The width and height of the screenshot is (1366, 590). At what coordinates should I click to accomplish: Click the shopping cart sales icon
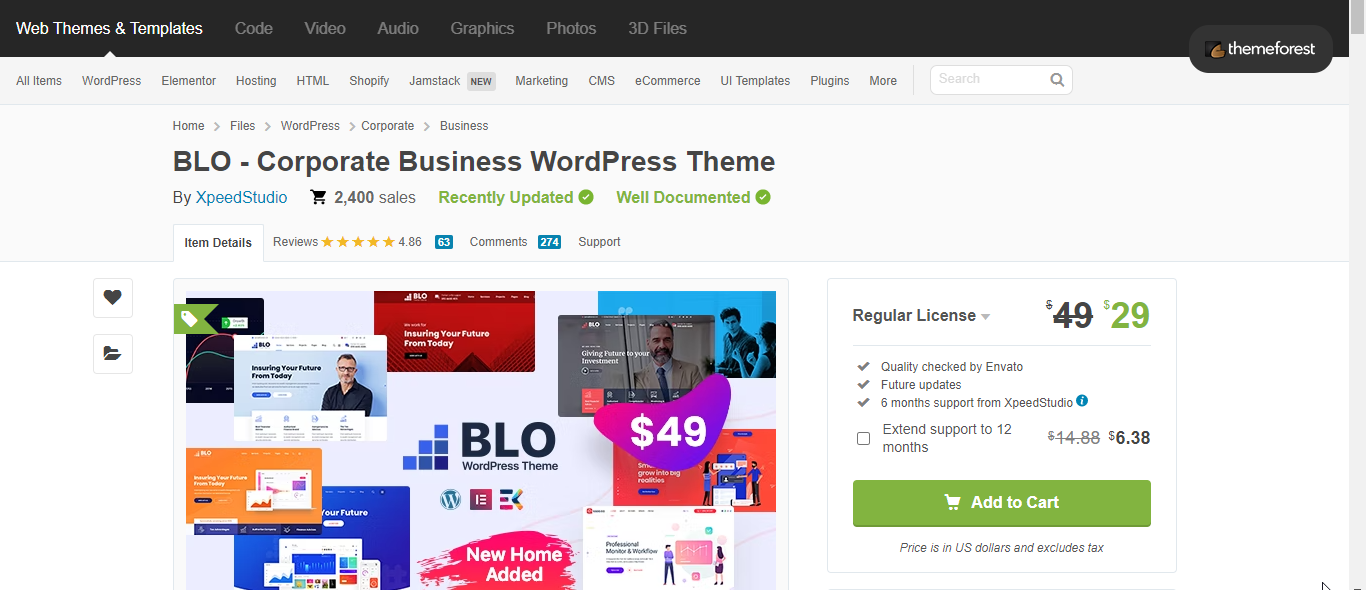click(318, 197)
